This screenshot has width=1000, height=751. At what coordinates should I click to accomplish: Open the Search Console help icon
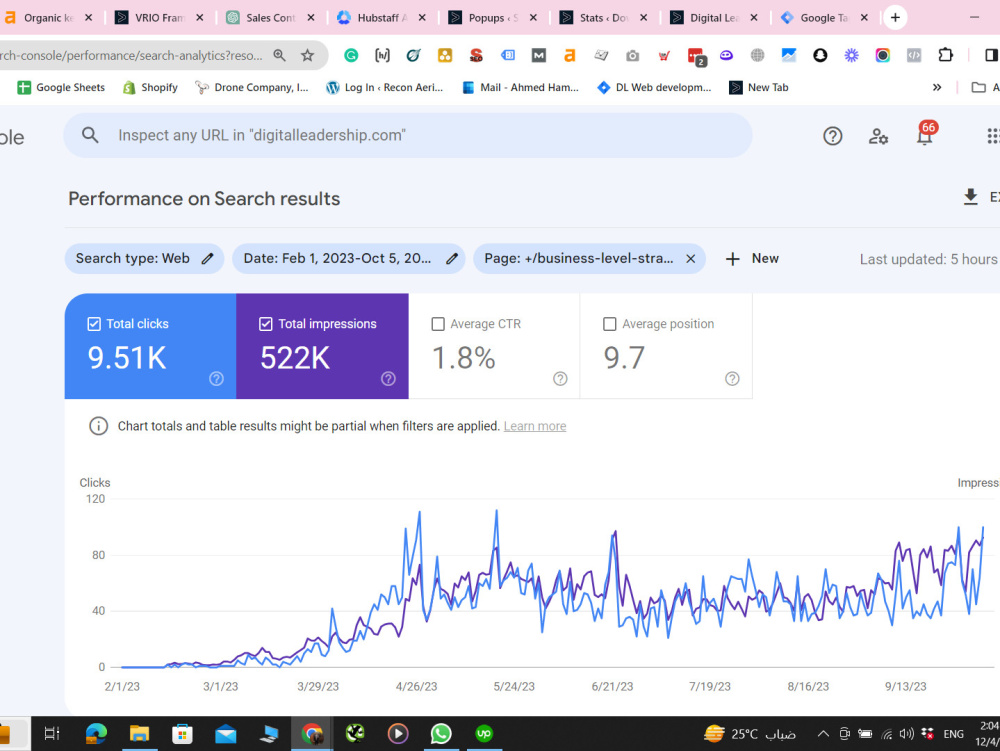(x=832, y=136)
